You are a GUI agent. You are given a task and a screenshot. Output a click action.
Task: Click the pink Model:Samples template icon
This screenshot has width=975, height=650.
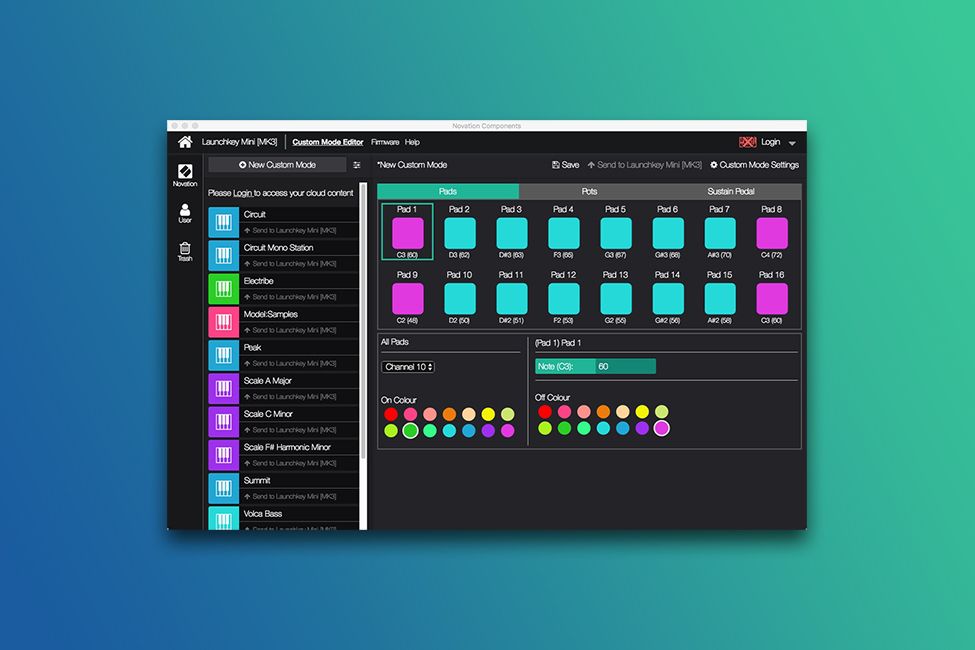tap(223, 322)
